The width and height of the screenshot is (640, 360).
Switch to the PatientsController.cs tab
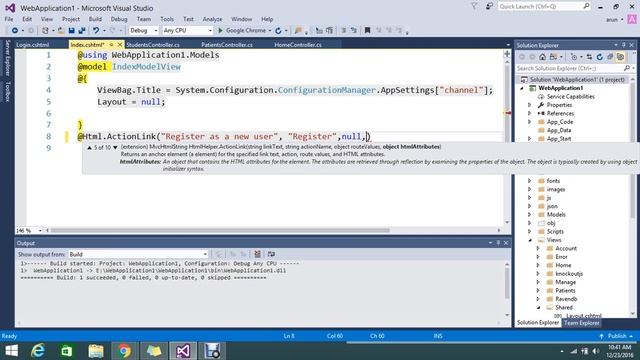pos(227,45)
